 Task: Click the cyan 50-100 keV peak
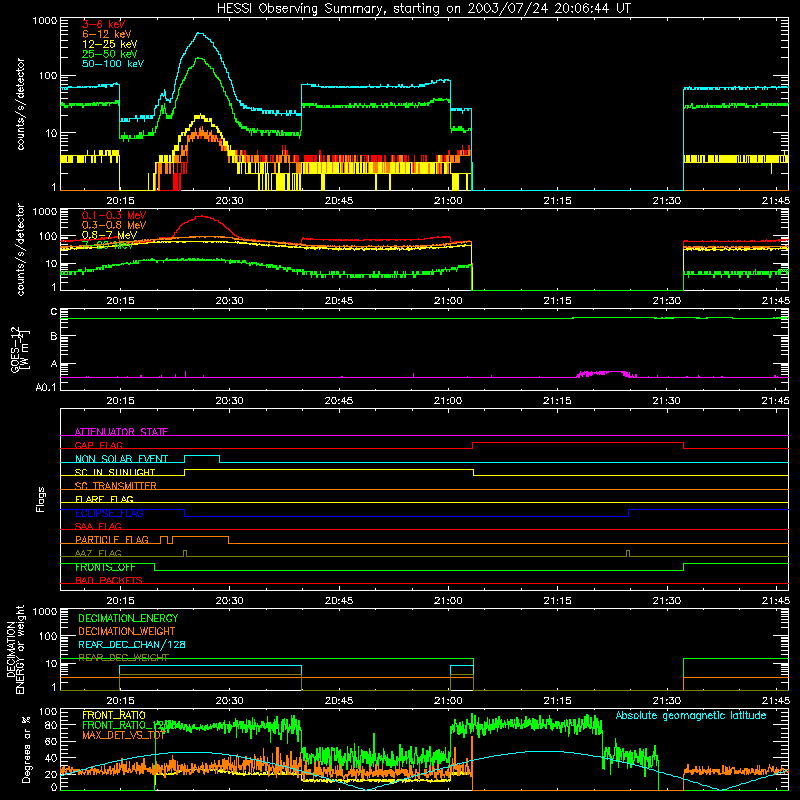click(x=200, y=34)
